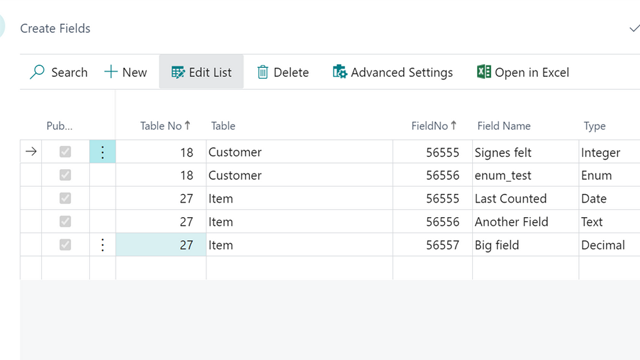
Task: Toggle published checkbox for Big field row
Action: click(x=65, y=245)
